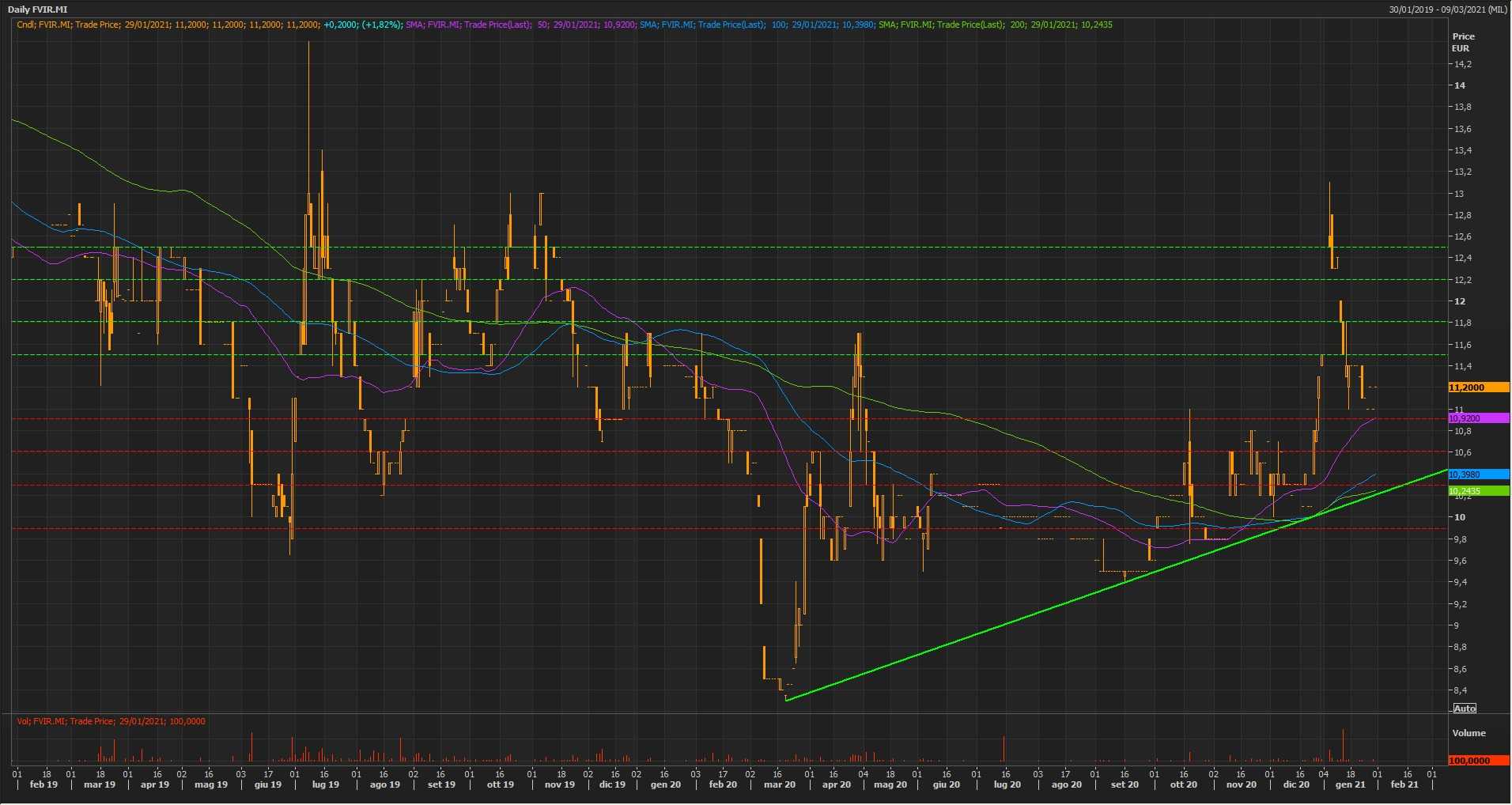Click the Daily FVIR.MI chart title
1512x805 pixels.
[37, 9]
